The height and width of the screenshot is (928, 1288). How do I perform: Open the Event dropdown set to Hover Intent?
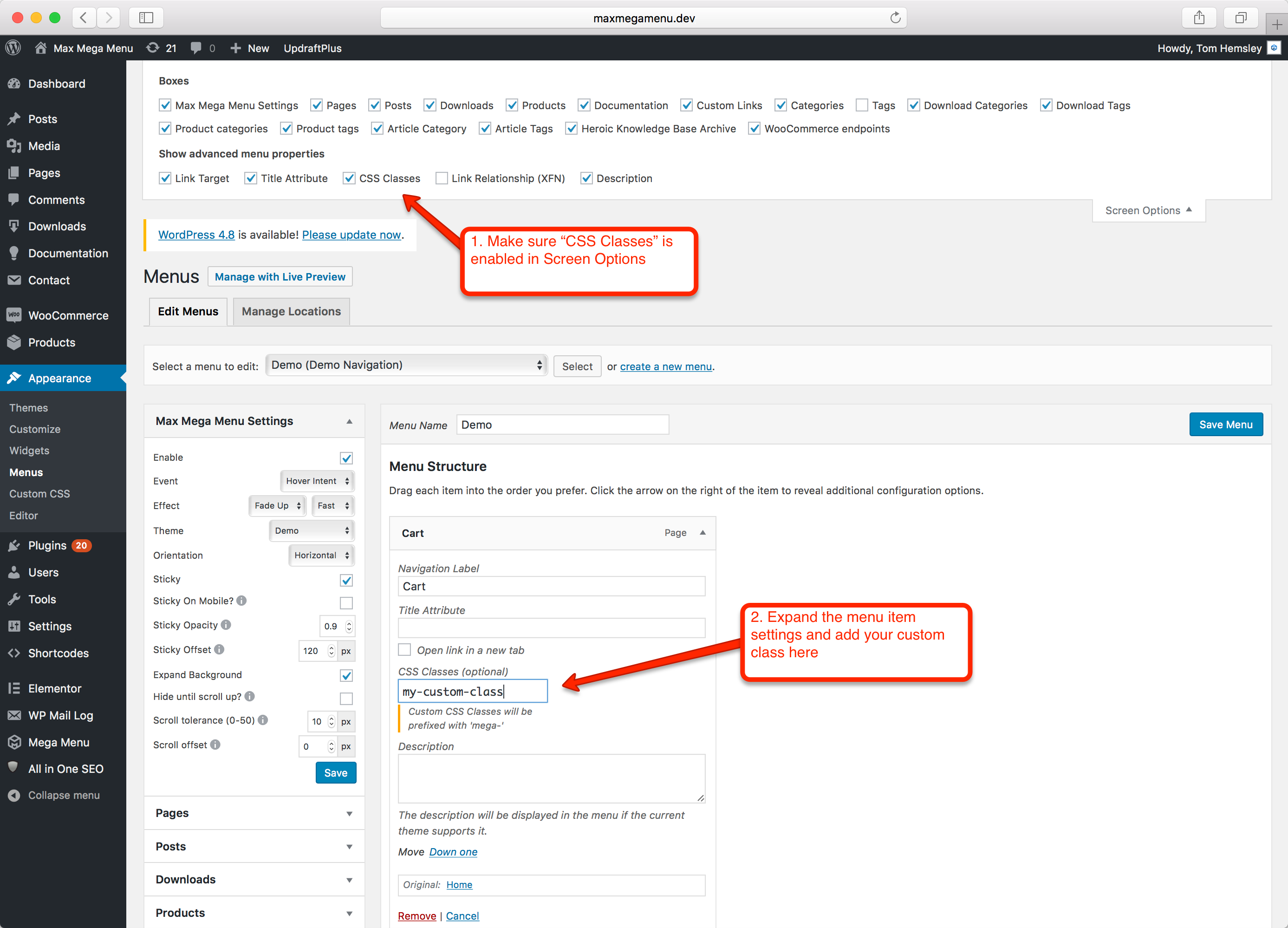[x=317, y=480]
